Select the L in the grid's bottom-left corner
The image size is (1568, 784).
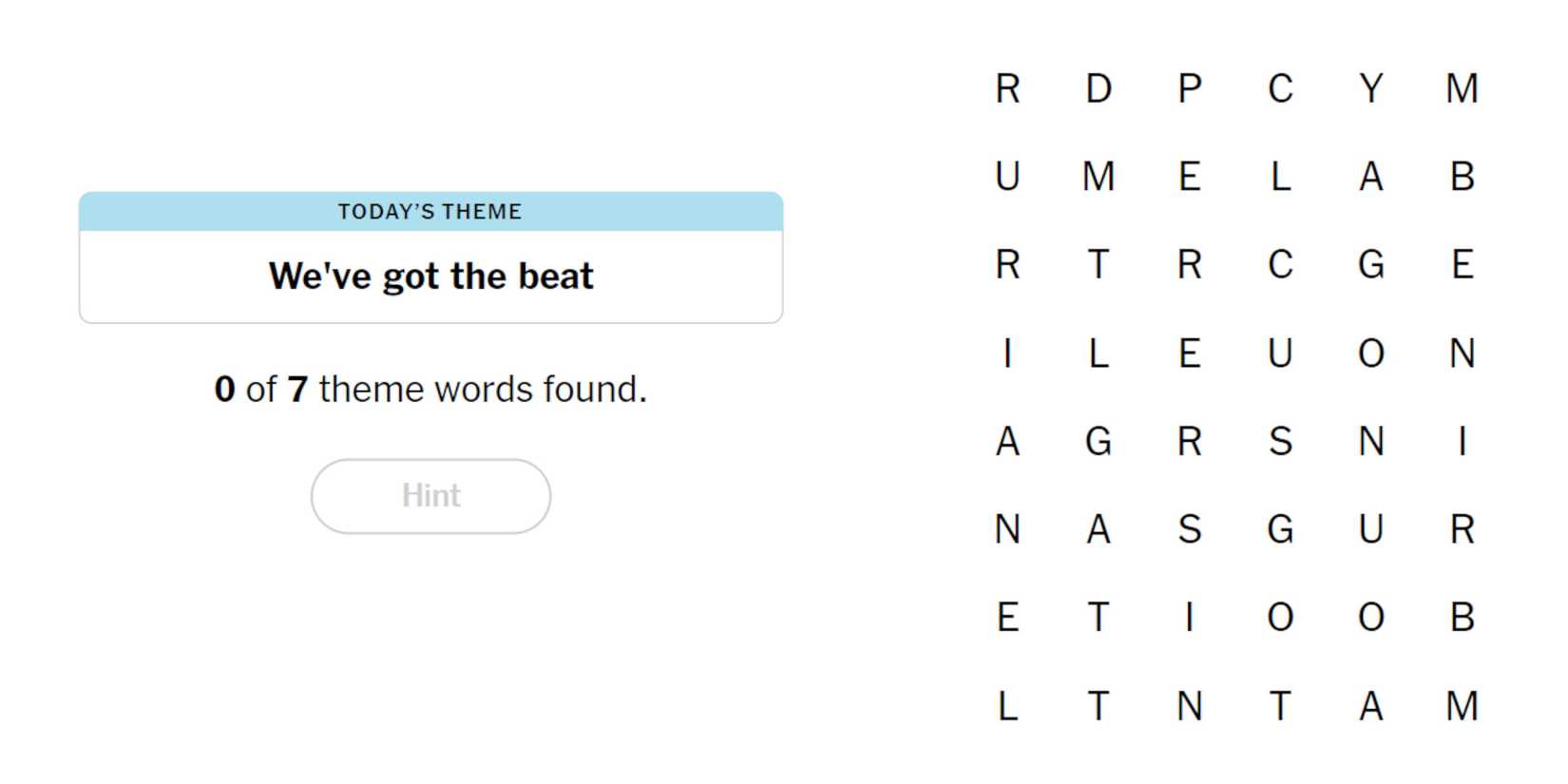point(1007,706)
